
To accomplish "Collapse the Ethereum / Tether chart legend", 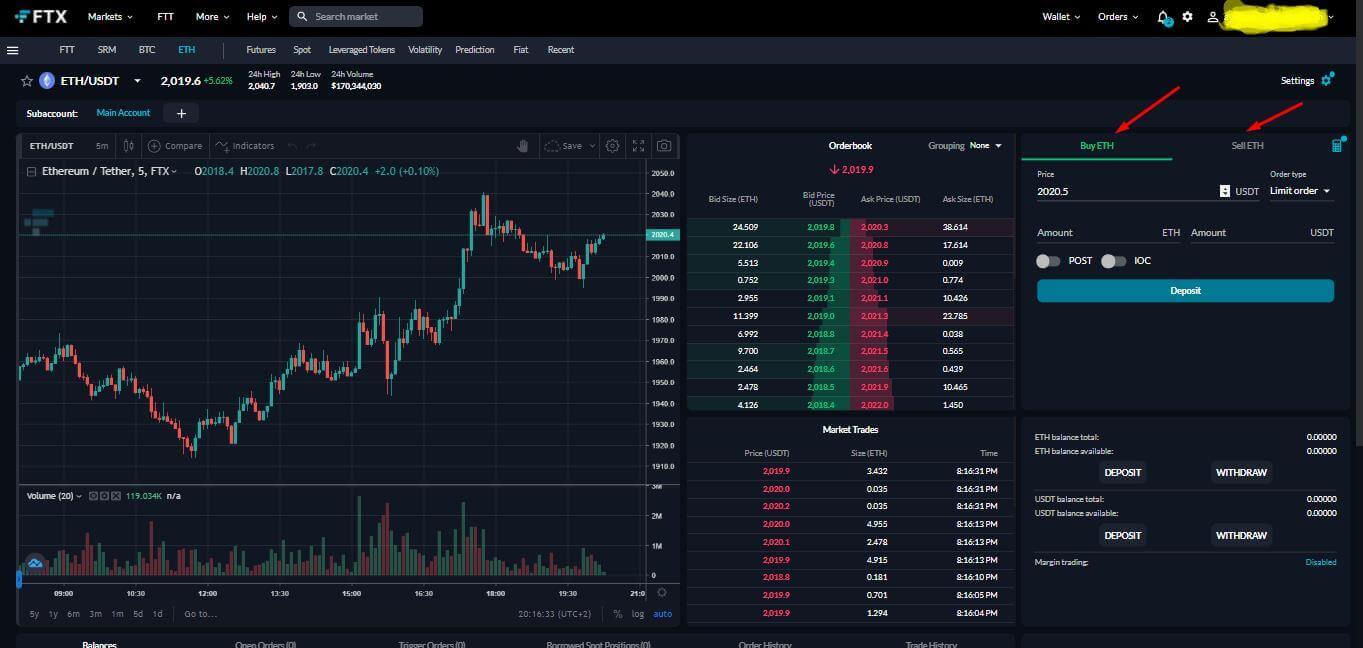I will pyautogui.click(x=31, y=171).
